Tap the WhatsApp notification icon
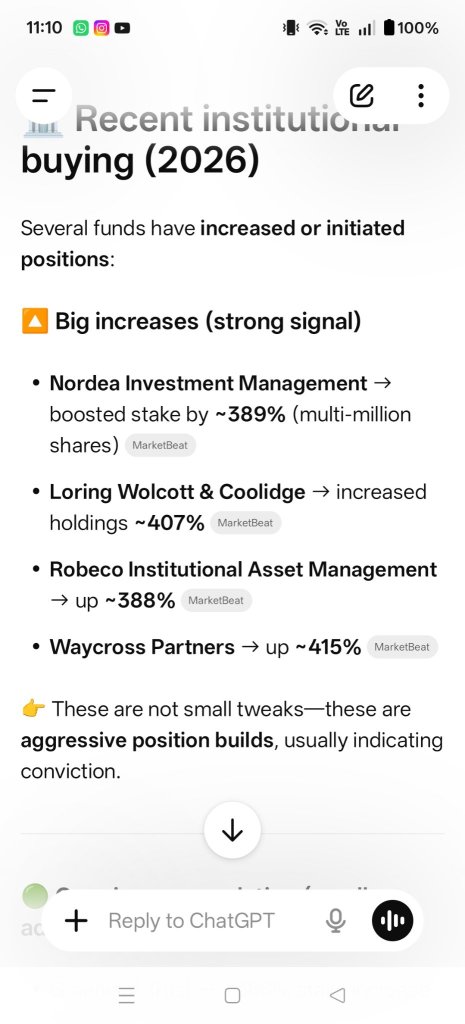The image size is (465, 1024). pyautogui.click(x=81, y=28)
